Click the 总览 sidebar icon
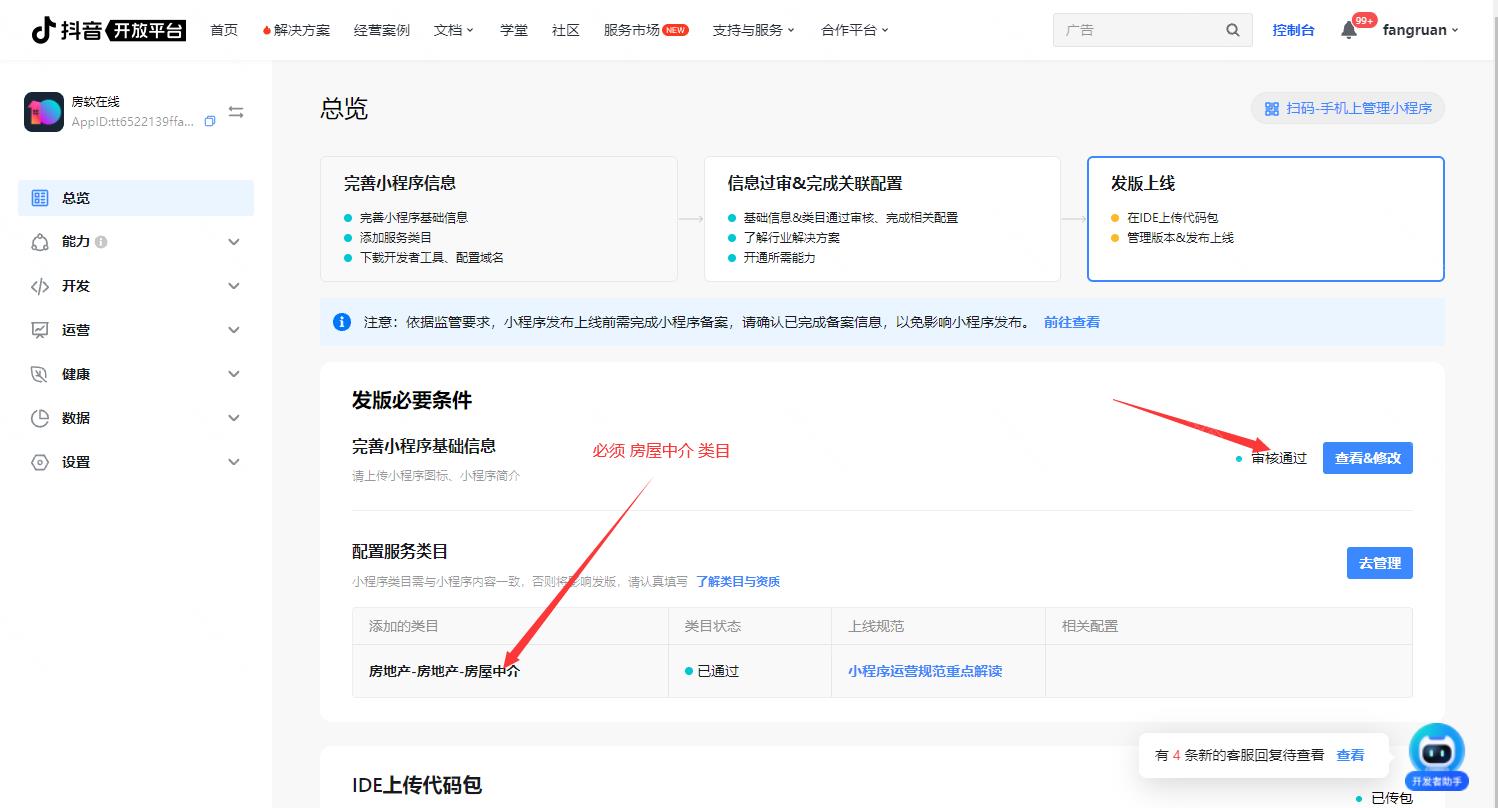1498x808 pixels. [x=40, y=198]
